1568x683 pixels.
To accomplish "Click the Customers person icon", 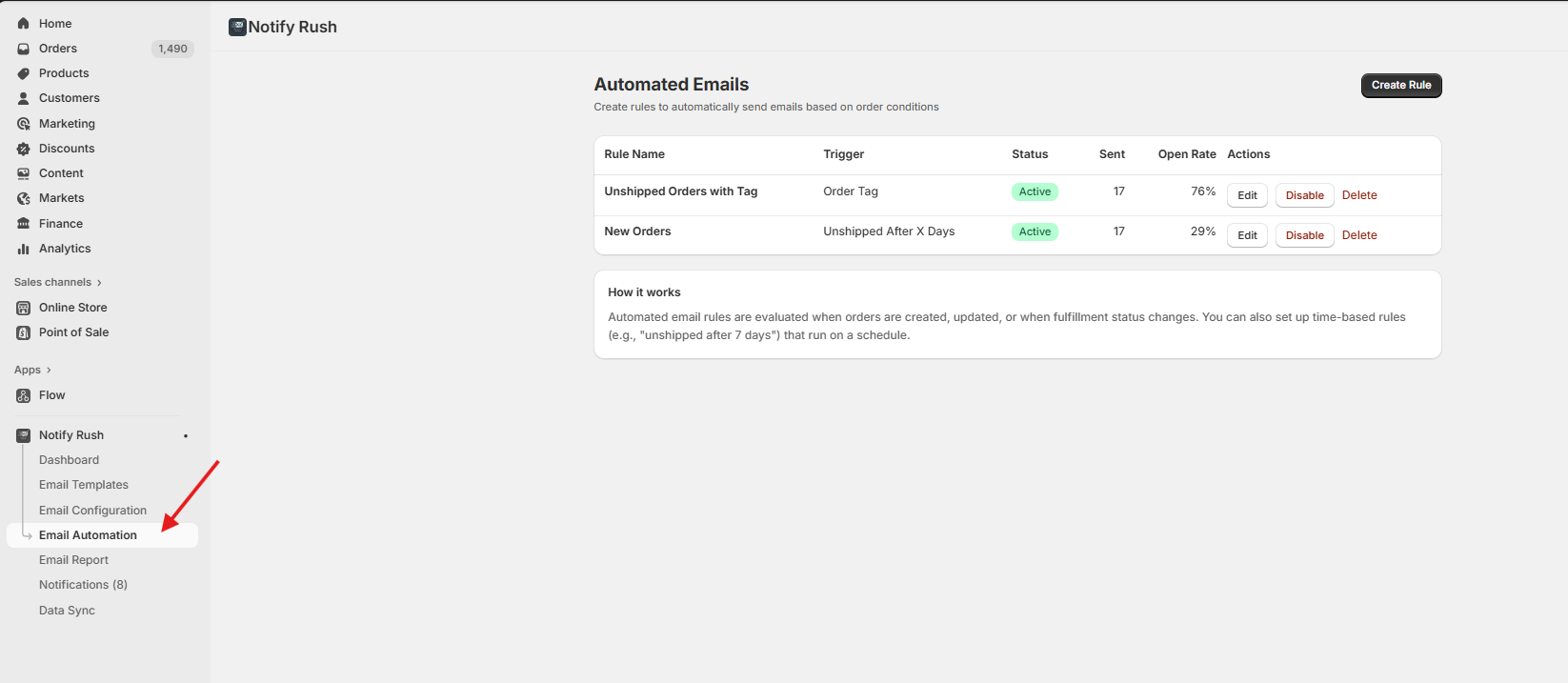I will coord(24,98).
